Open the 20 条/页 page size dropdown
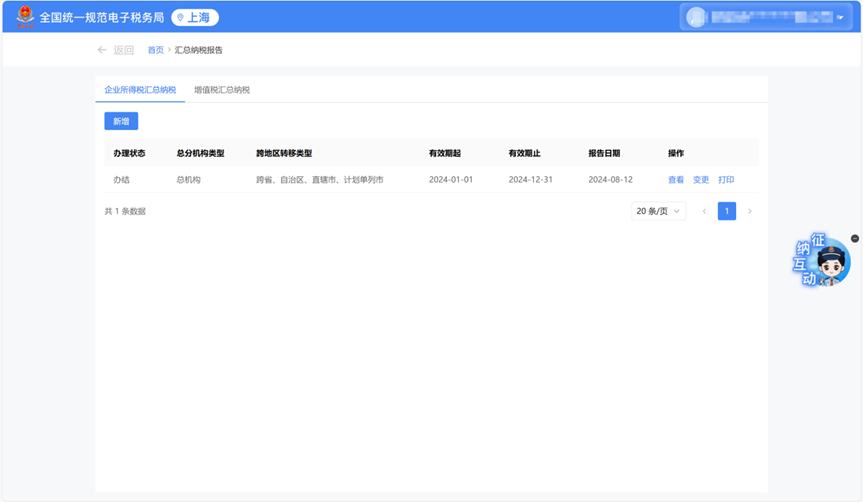863x502 pixels. pyautogui.click(x=658, y=211)
